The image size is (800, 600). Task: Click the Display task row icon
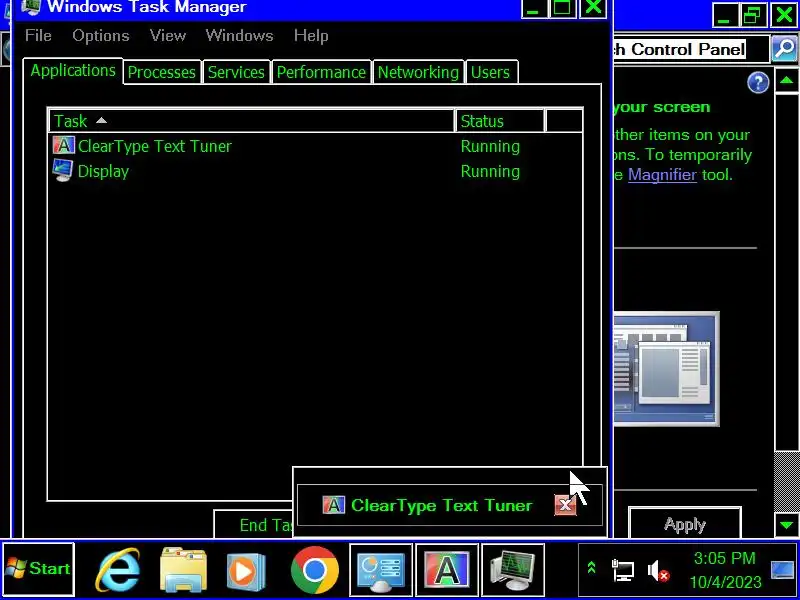pyautogui.click(x=63, y=171)
